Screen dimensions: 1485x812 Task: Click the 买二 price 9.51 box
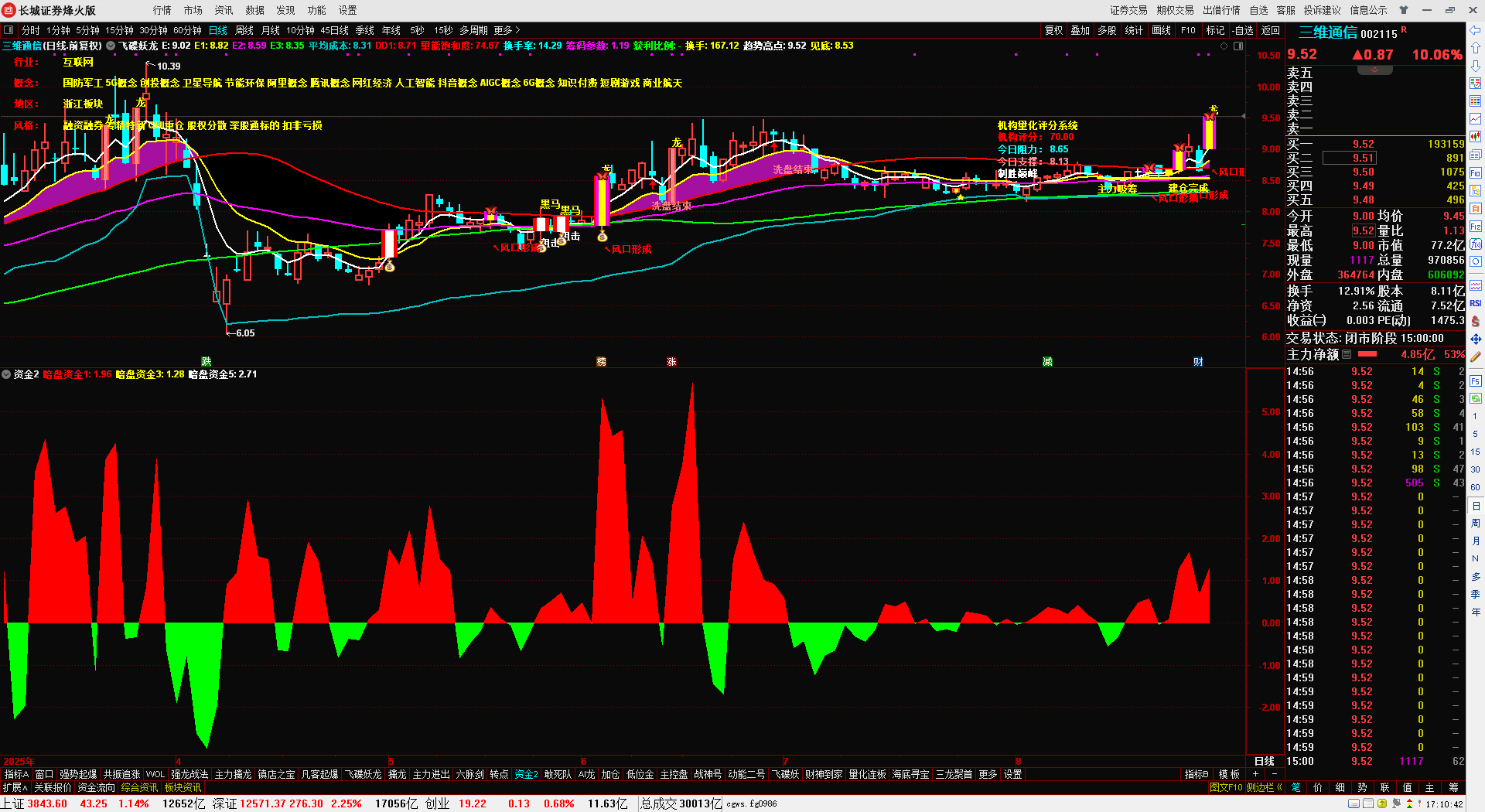click(1350, 158)
